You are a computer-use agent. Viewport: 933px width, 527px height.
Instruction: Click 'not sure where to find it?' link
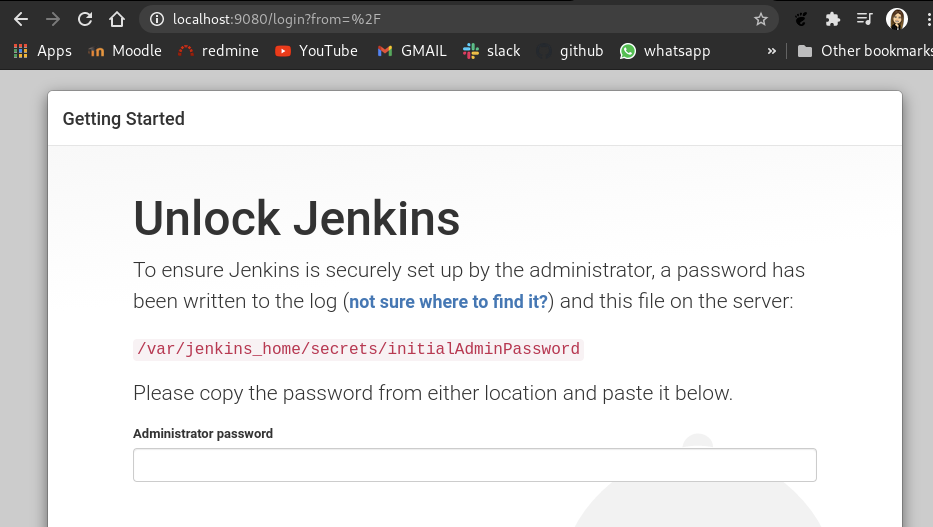(x=448, y=302)
